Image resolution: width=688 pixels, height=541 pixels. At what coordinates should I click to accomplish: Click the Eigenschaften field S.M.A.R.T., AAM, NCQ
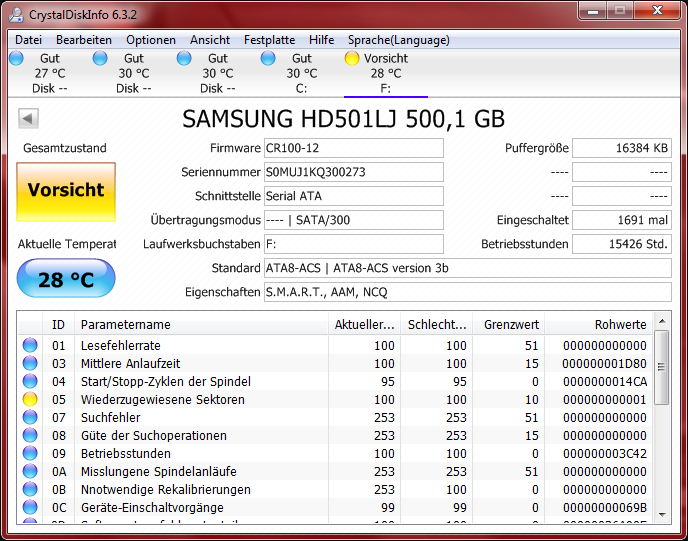point(468,292)
